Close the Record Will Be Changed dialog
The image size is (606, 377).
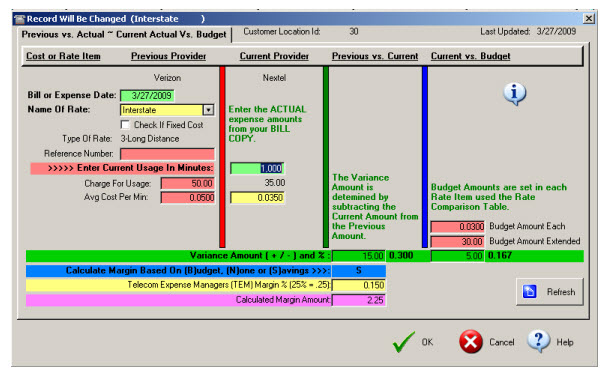coord(588,18)
